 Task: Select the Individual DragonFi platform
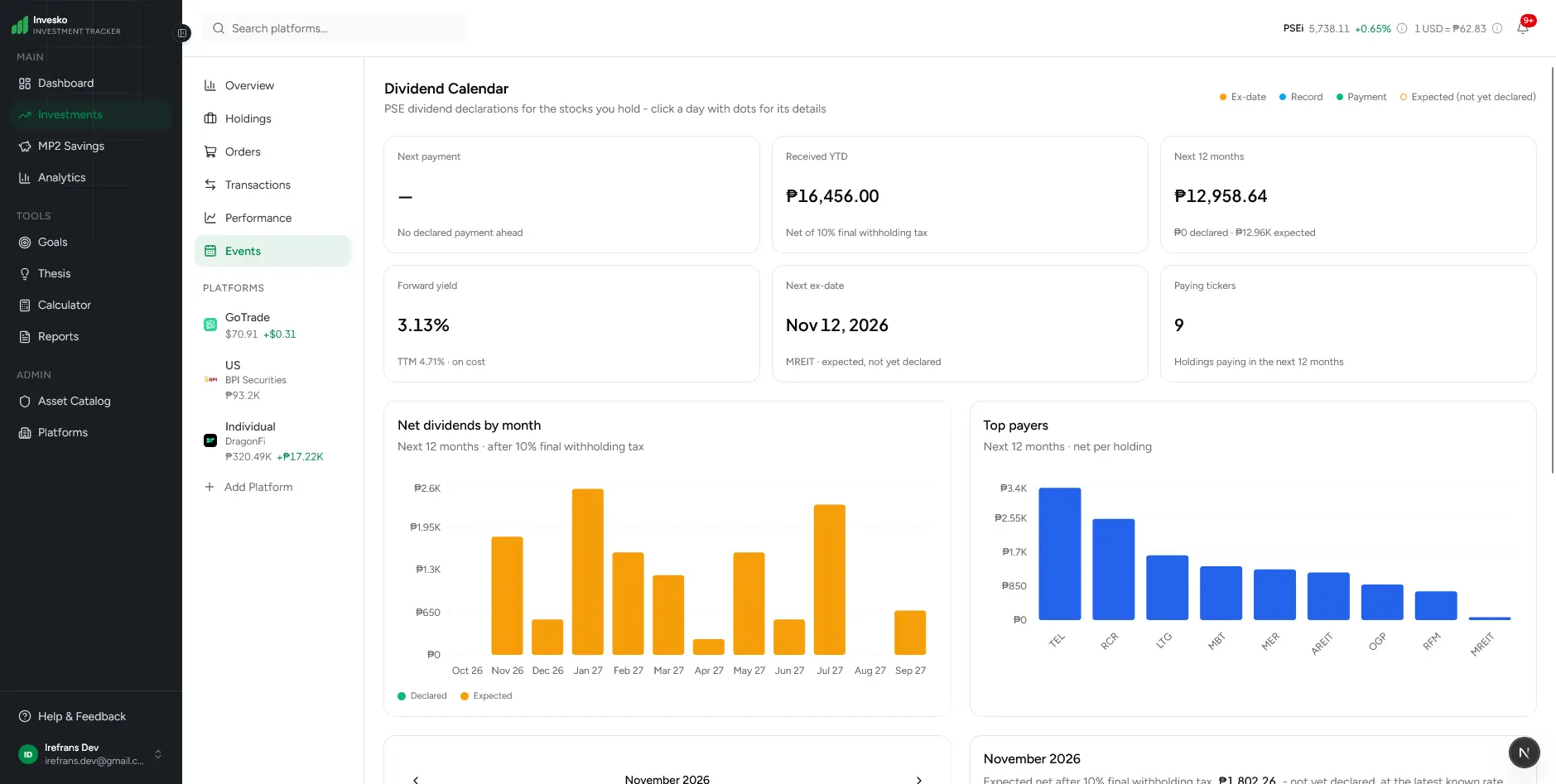click(273, 441)
